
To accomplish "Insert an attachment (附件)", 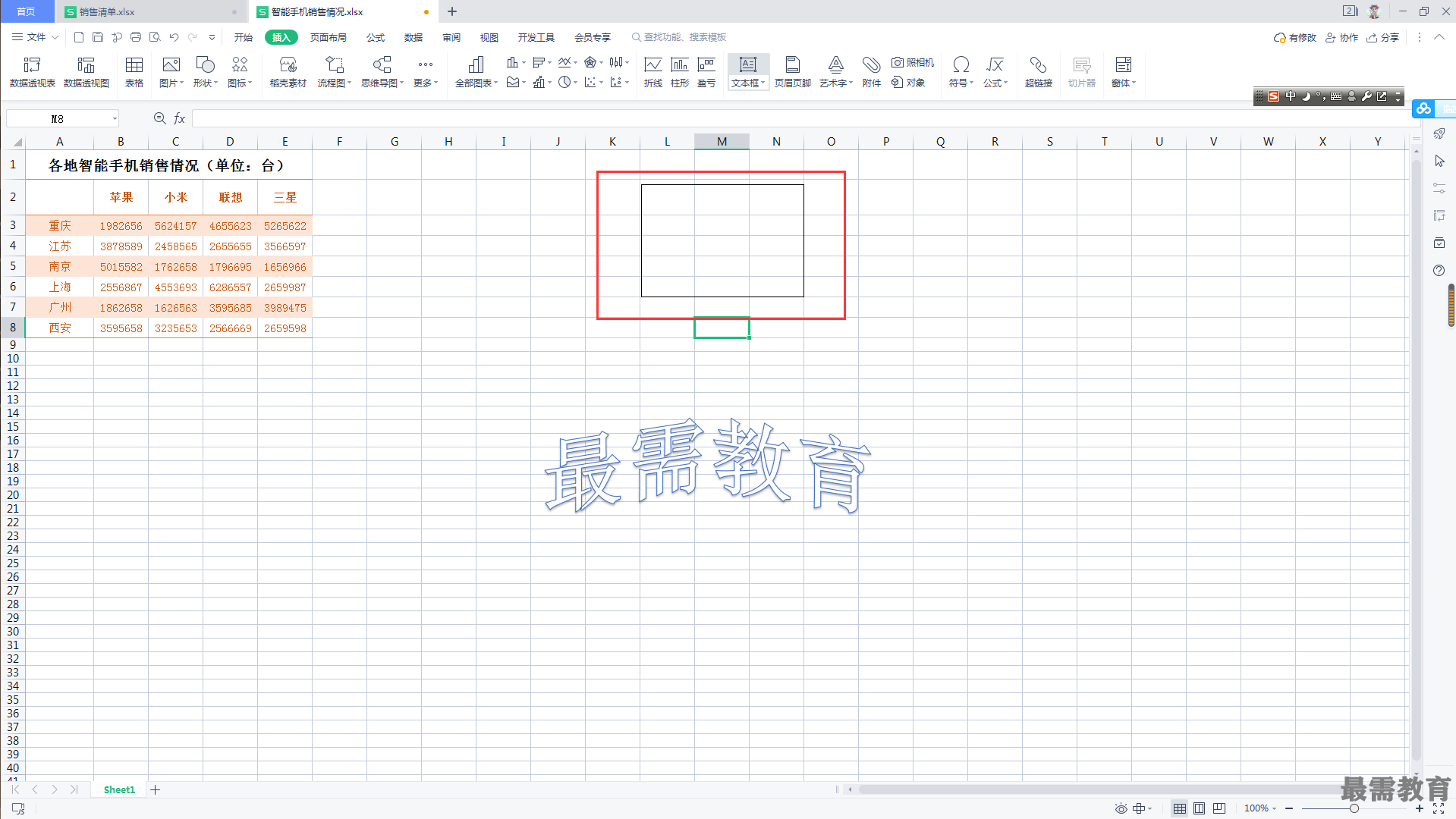I will click(x=871, y=72).
